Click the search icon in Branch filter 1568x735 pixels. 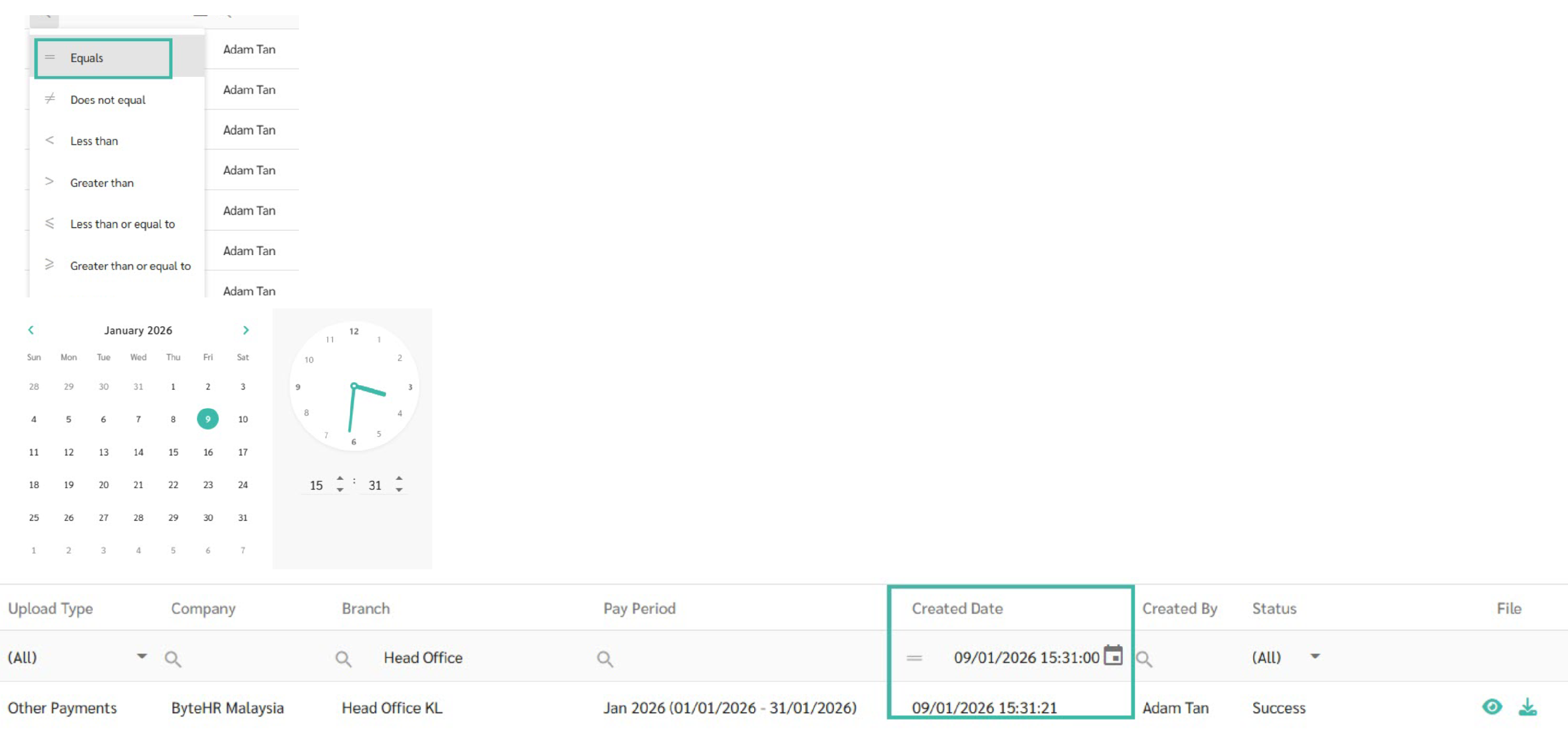coord(343,658)
